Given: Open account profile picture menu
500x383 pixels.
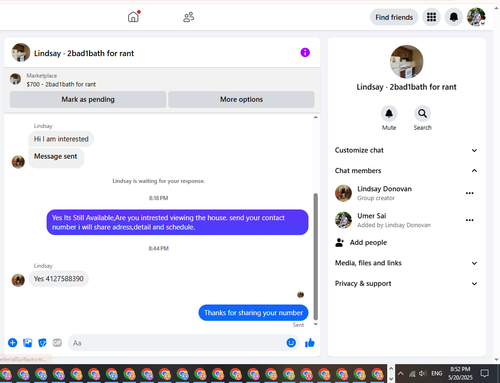Looking at the screenshot, I should [476, 17].
